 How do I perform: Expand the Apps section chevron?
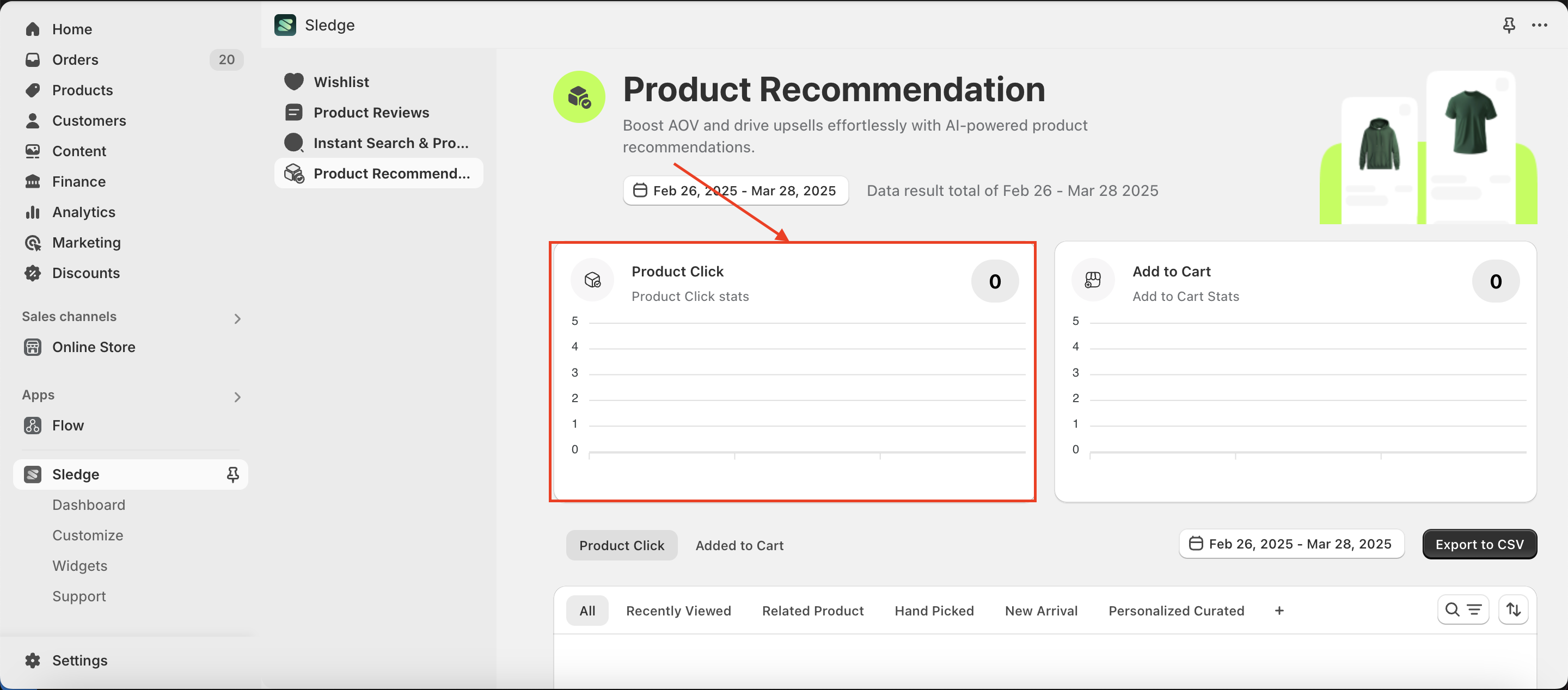(x=237, y=397)
